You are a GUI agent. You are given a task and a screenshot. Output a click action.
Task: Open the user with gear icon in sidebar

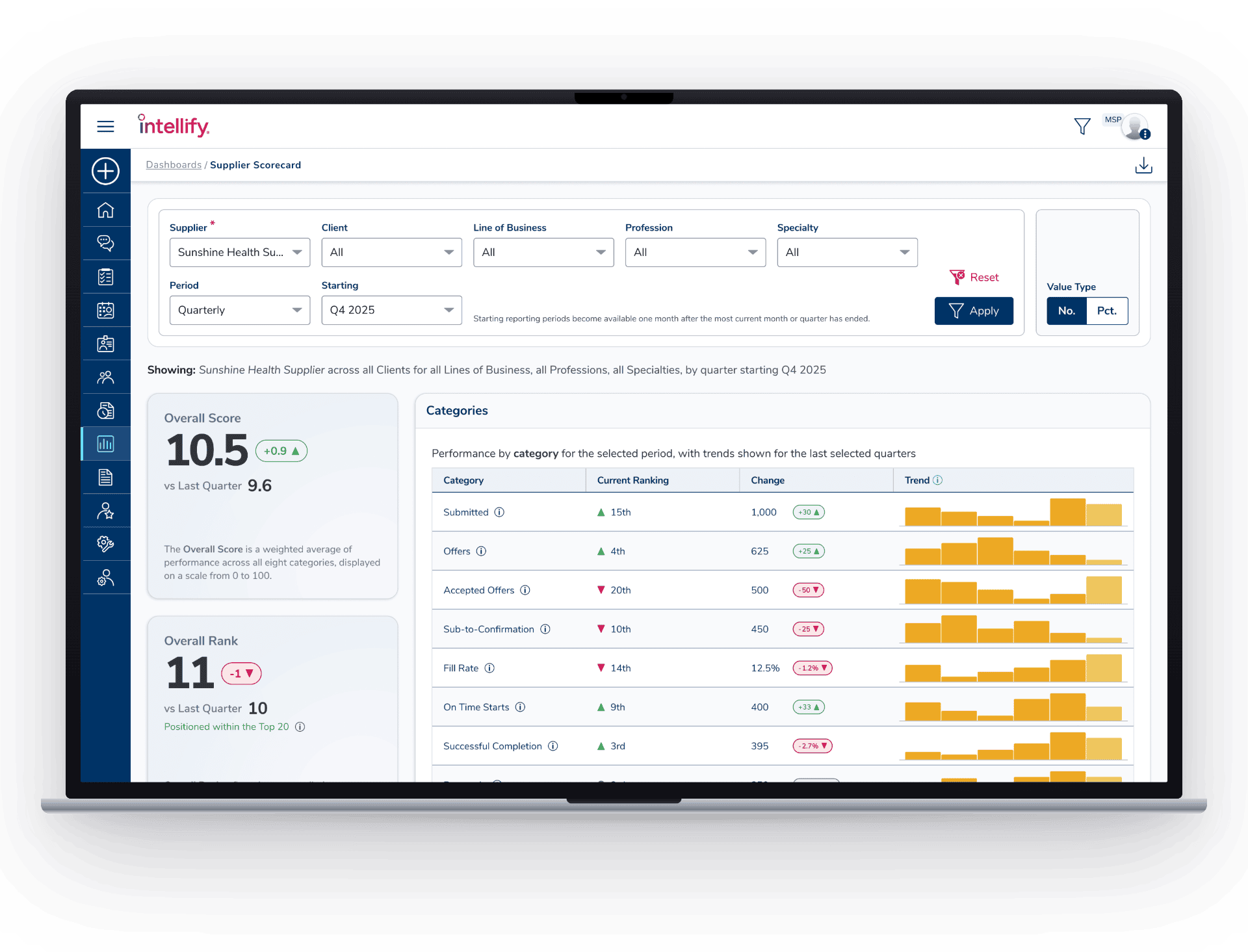tap(105, 578)
